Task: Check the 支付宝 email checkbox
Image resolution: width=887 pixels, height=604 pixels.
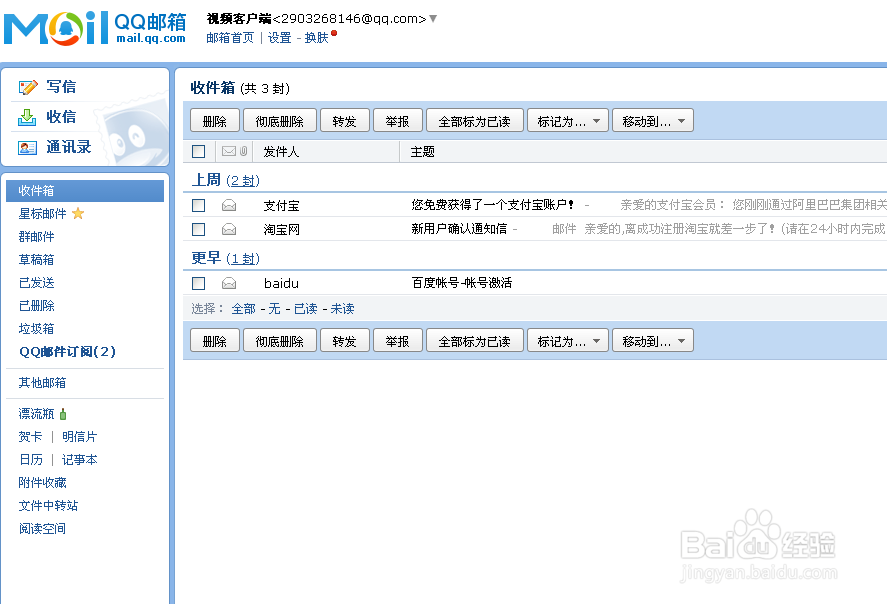Action: [x=199, y=205]
